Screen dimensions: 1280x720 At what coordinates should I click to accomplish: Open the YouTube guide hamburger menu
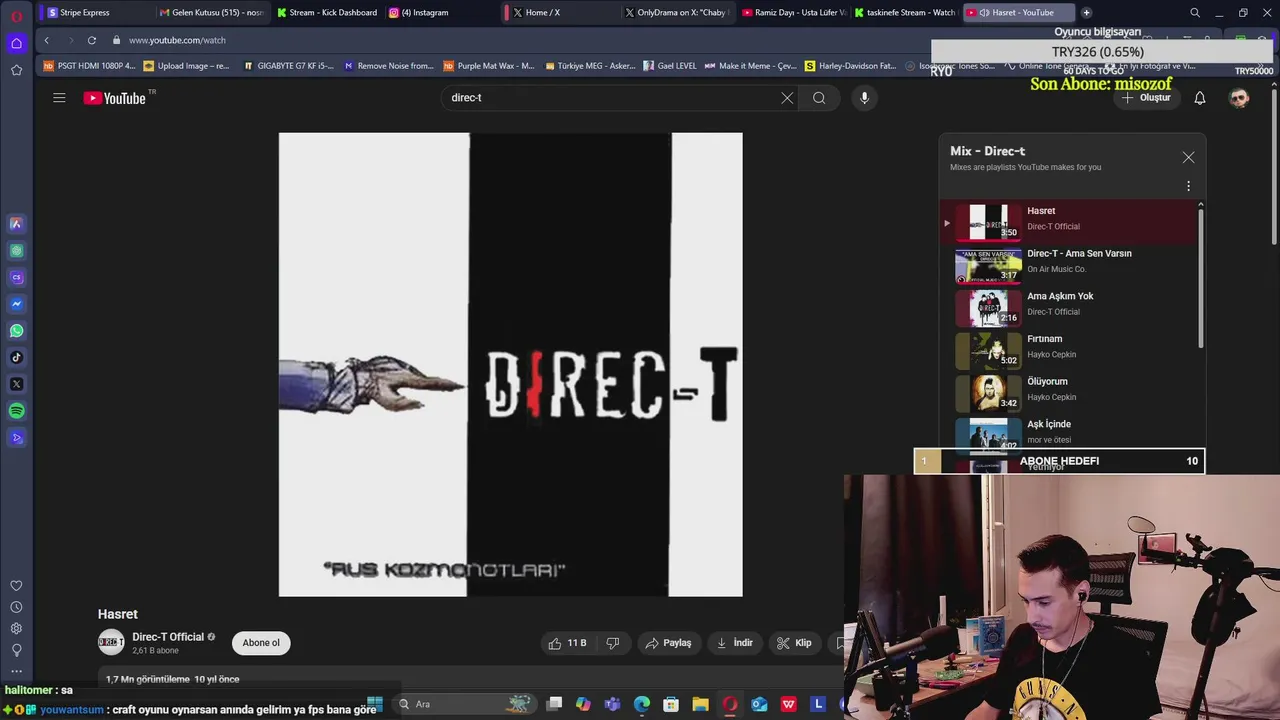point(59,98)
